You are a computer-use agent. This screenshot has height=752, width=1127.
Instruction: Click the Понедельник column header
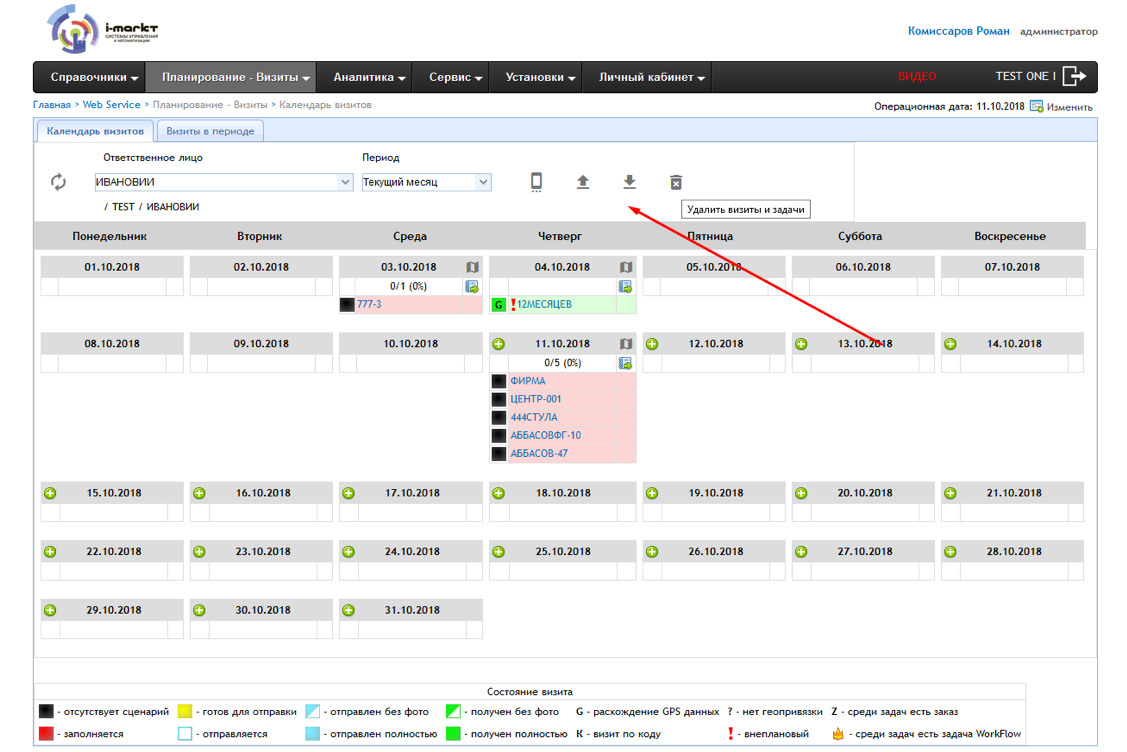[x=109, y=236]
